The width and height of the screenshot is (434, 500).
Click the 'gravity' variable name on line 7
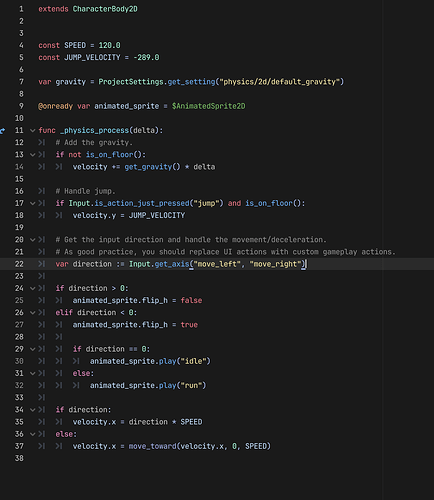71,82
